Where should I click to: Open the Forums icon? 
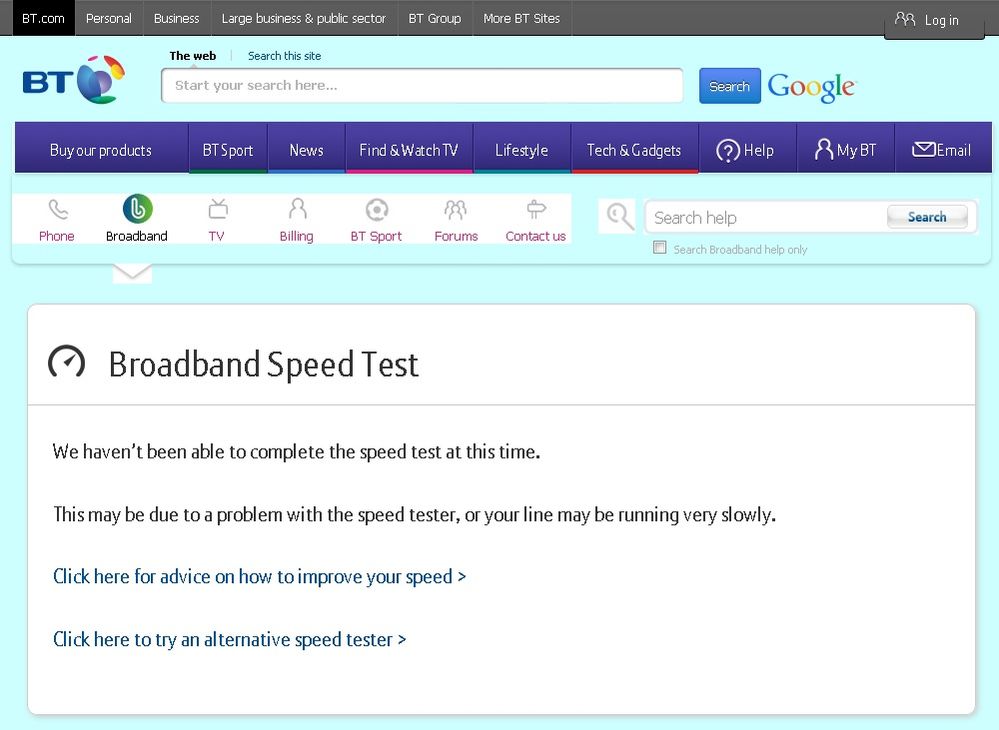point(456,209)
